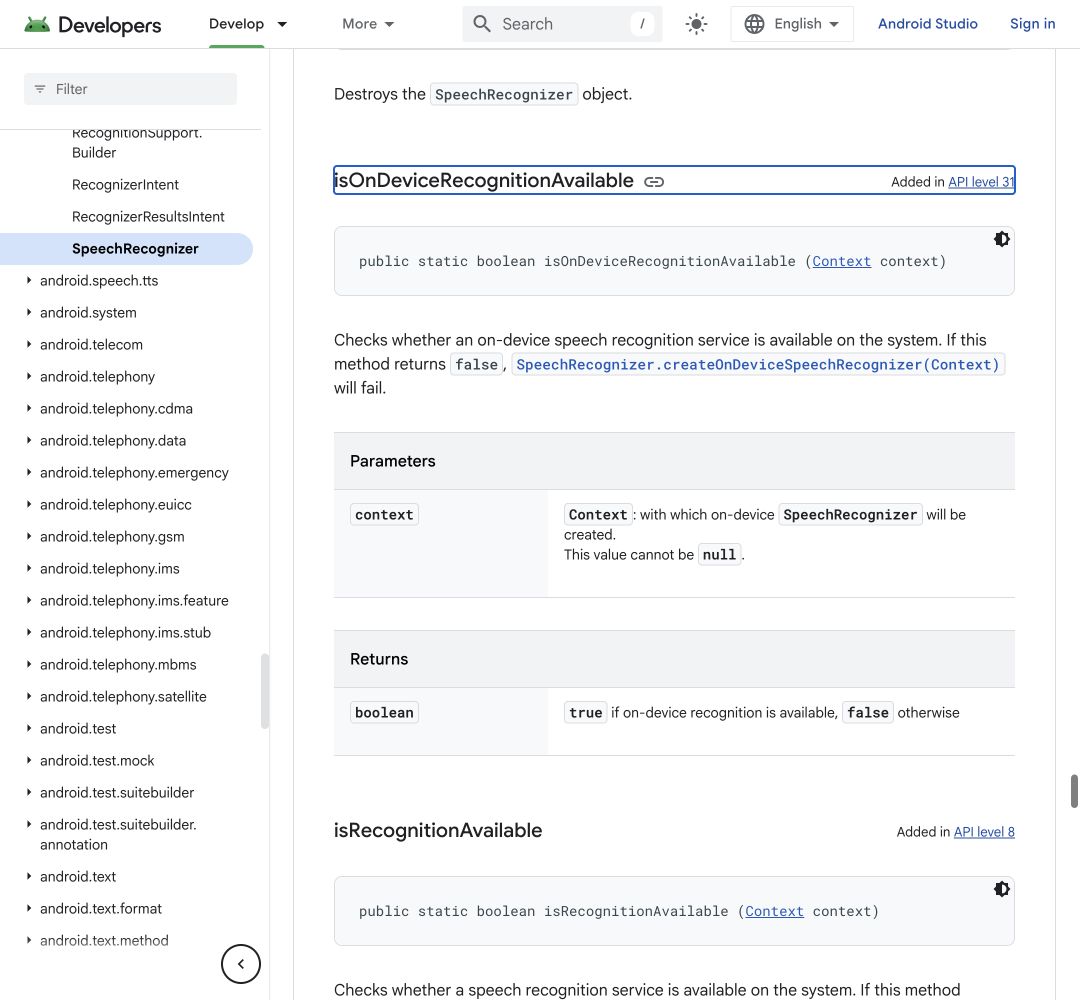Click the page vertical scrollbar thumb

[1073, 791]
